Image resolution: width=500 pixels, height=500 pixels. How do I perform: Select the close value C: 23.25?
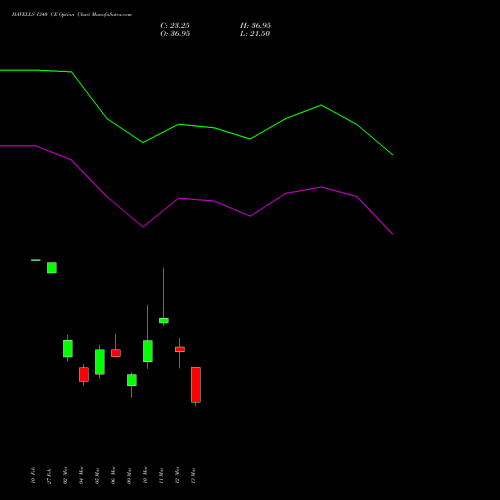coord(175,26)
